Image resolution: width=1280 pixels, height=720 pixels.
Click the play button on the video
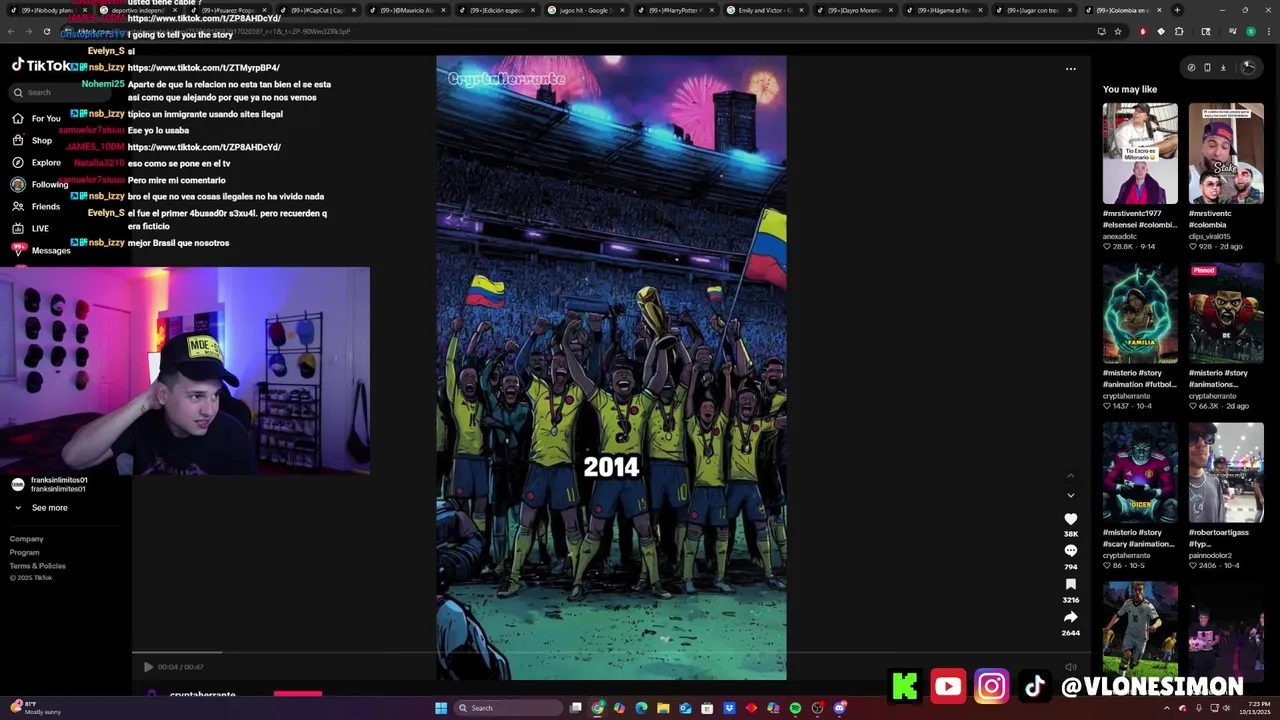point(148,667)
